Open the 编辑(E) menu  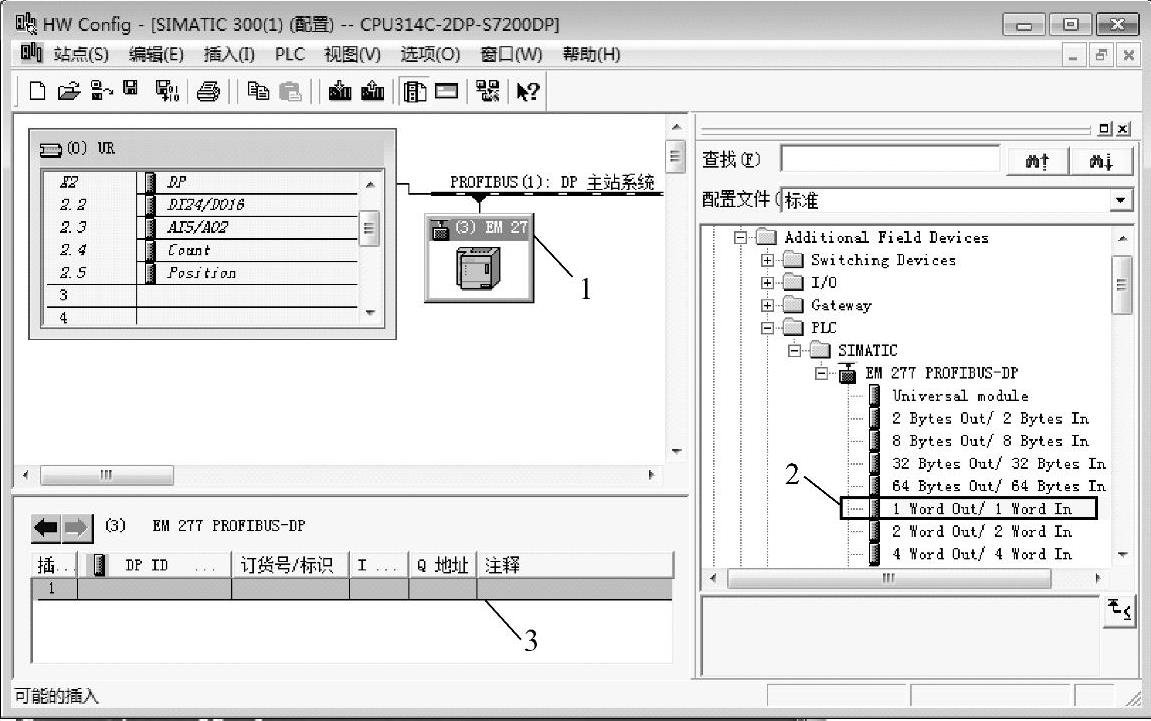click(156, 54)
